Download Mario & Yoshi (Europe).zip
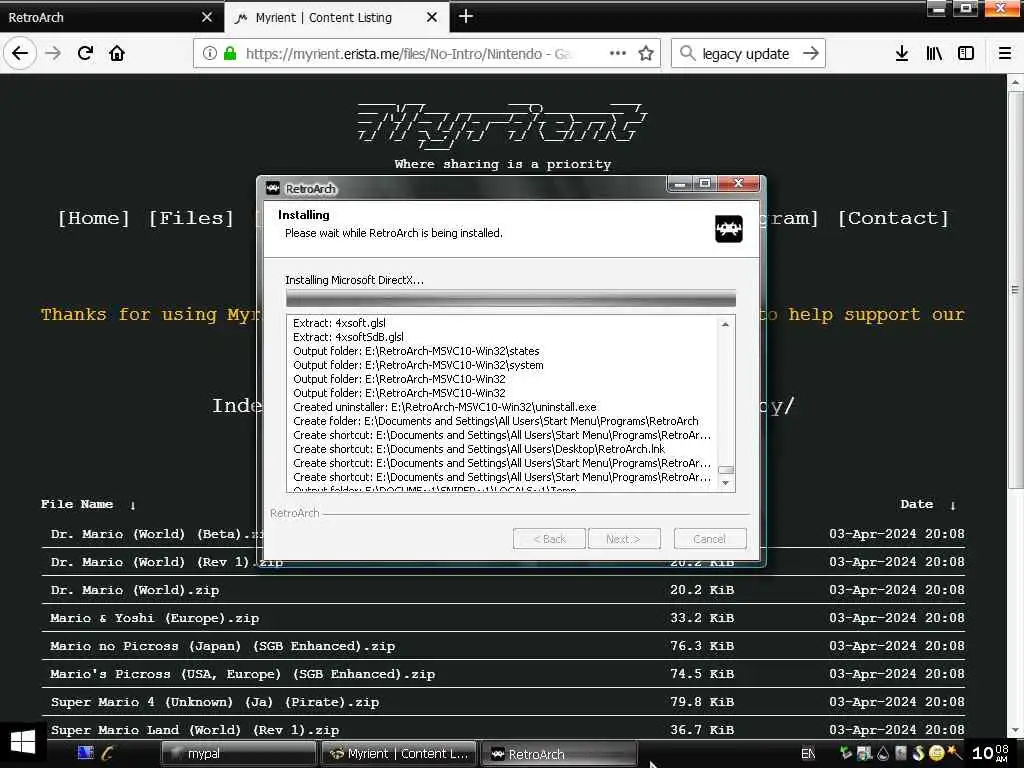This screenshot has width=1024, height=768. coord(155,618)
